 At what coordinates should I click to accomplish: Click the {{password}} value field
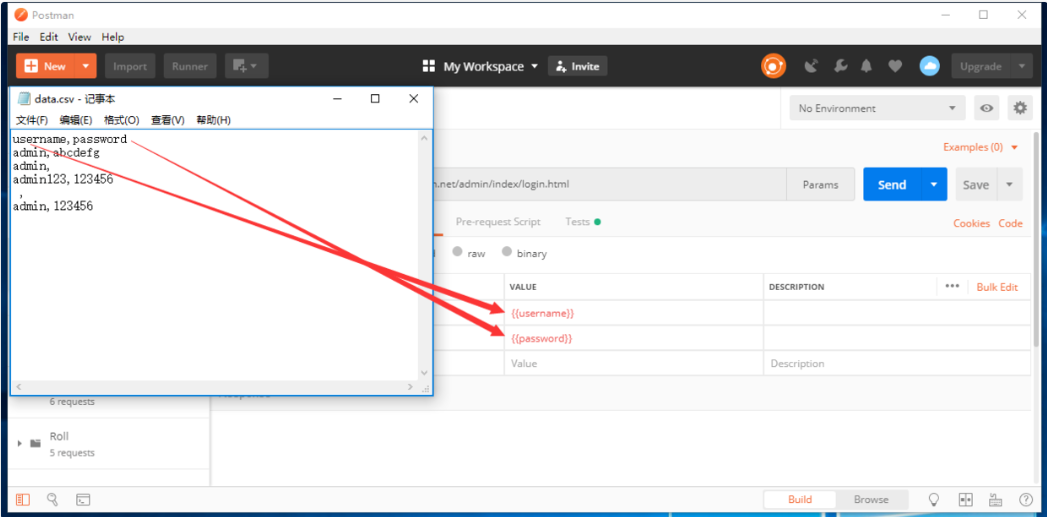click(634, 338)
